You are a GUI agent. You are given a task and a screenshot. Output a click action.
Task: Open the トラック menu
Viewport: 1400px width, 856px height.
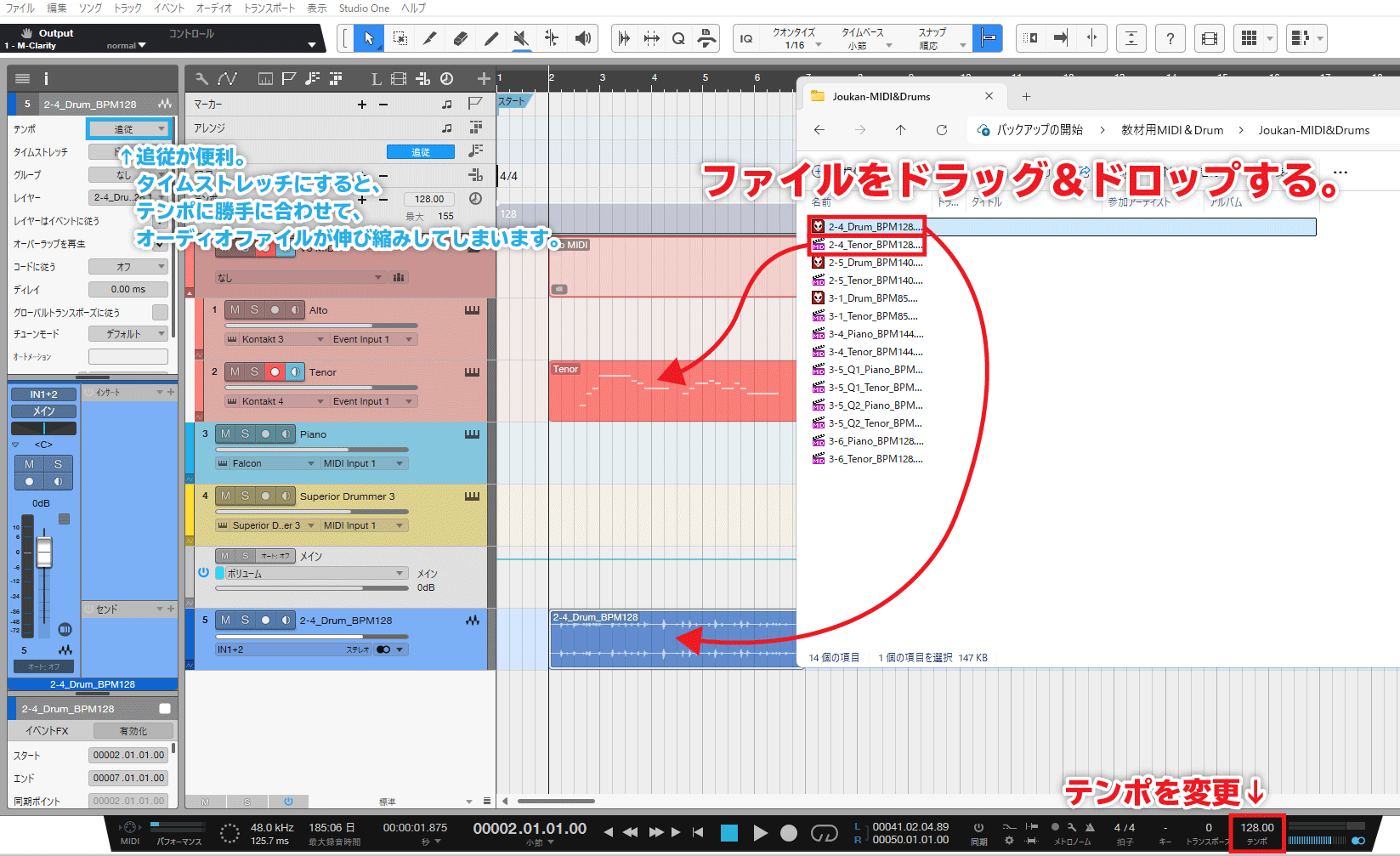128,8
